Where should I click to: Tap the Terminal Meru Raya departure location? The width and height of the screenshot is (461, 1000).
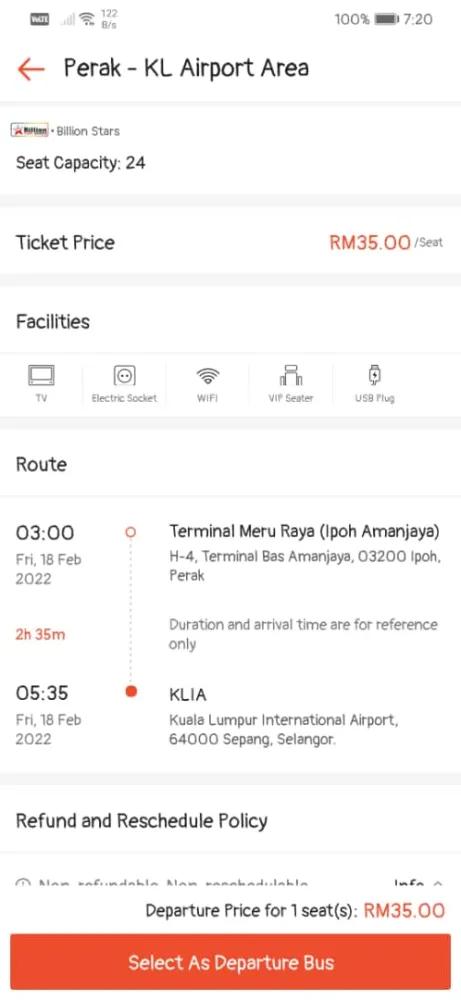(304, 531)
